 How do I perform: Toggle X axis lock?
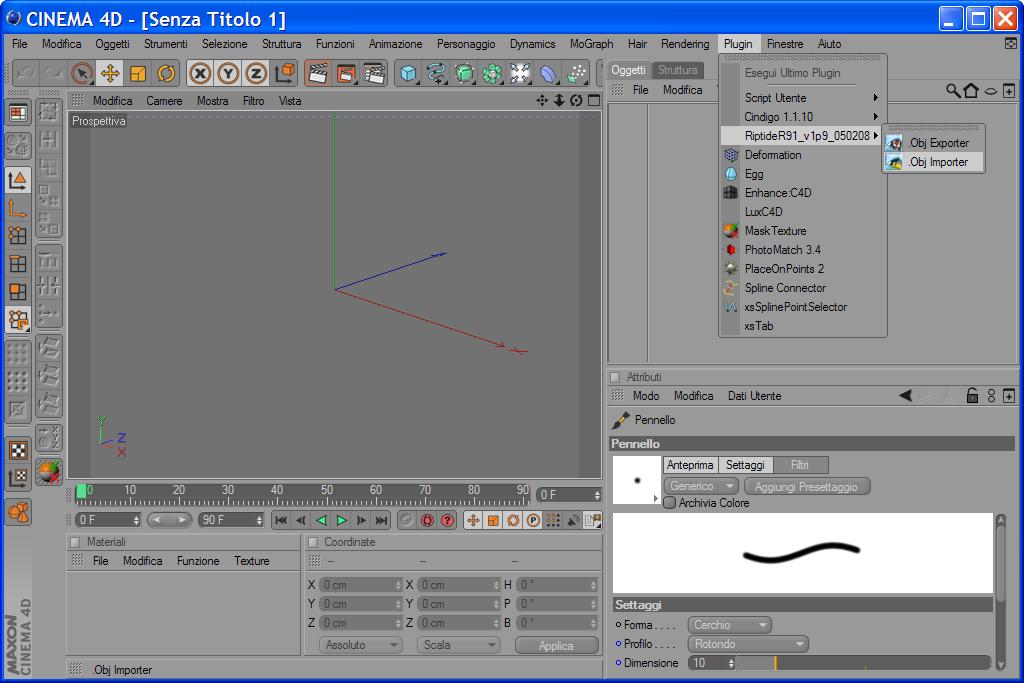tap(200, 74)
